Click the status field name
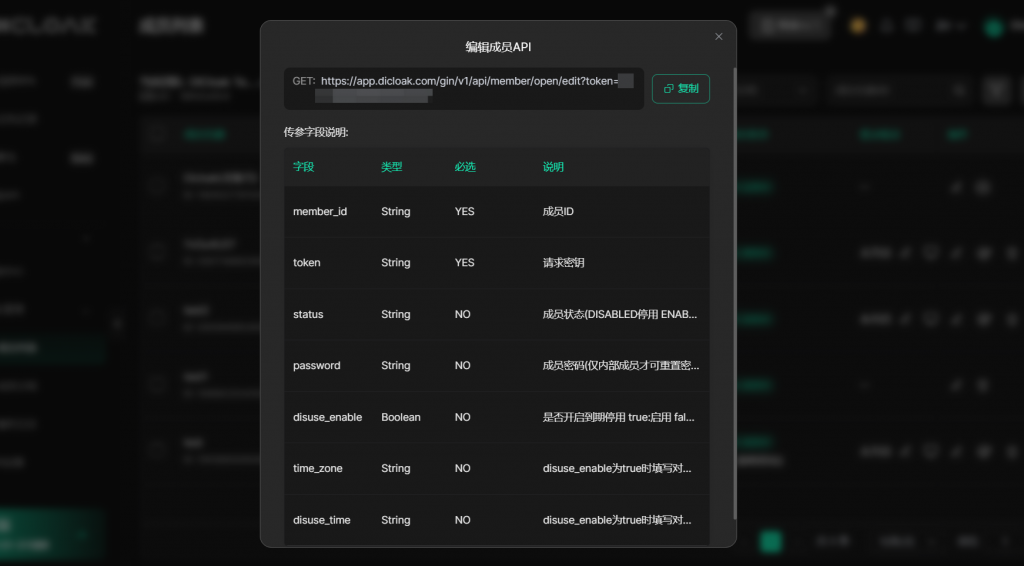The height and width of the screenshot is (566, 1024). pyautogui.click(x=308, y=314)
